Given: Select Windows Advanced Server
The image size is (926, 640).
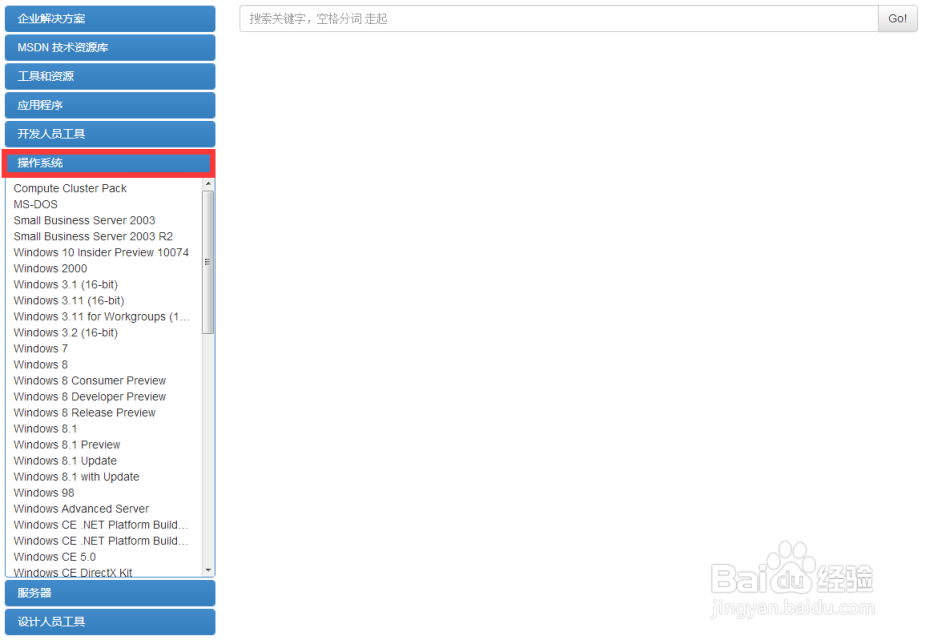Looking at the screenshot, I should tap(81, 508).
